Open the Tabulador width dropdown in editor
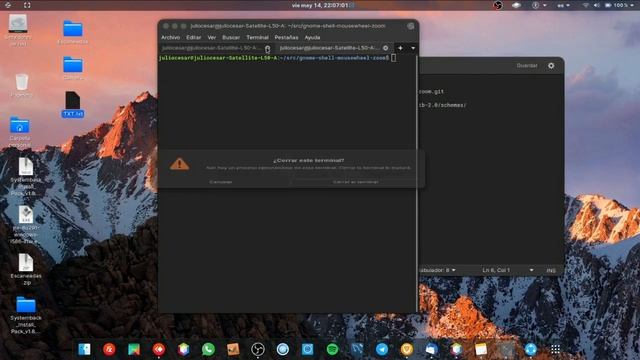 (437, 270)
